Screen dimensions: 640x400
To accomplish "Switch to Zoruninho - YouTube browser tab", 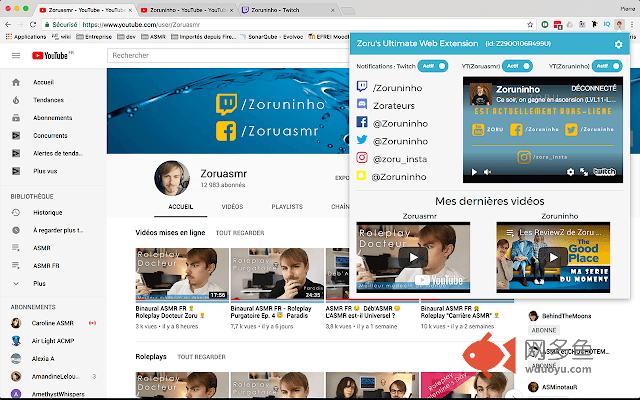I will point(187,10).
